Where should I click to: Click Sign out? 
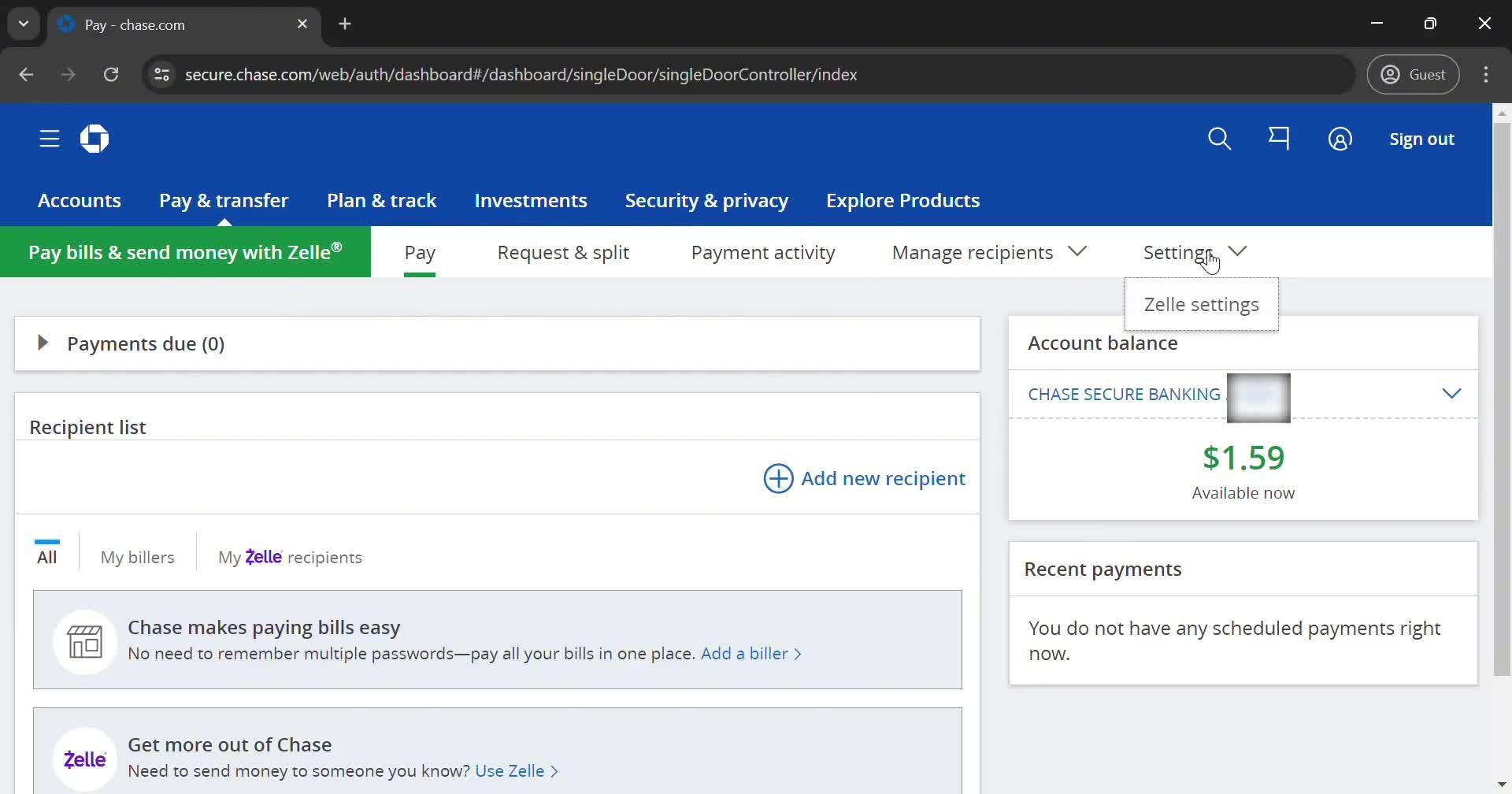tap(1421, 139)
